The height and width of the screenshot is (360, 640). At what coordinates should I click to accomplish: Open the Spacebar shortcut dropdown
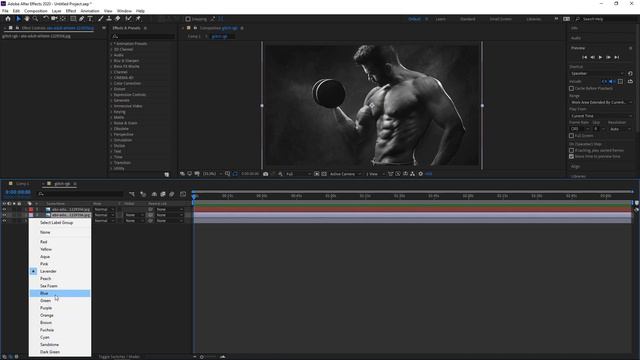(597, 73)
